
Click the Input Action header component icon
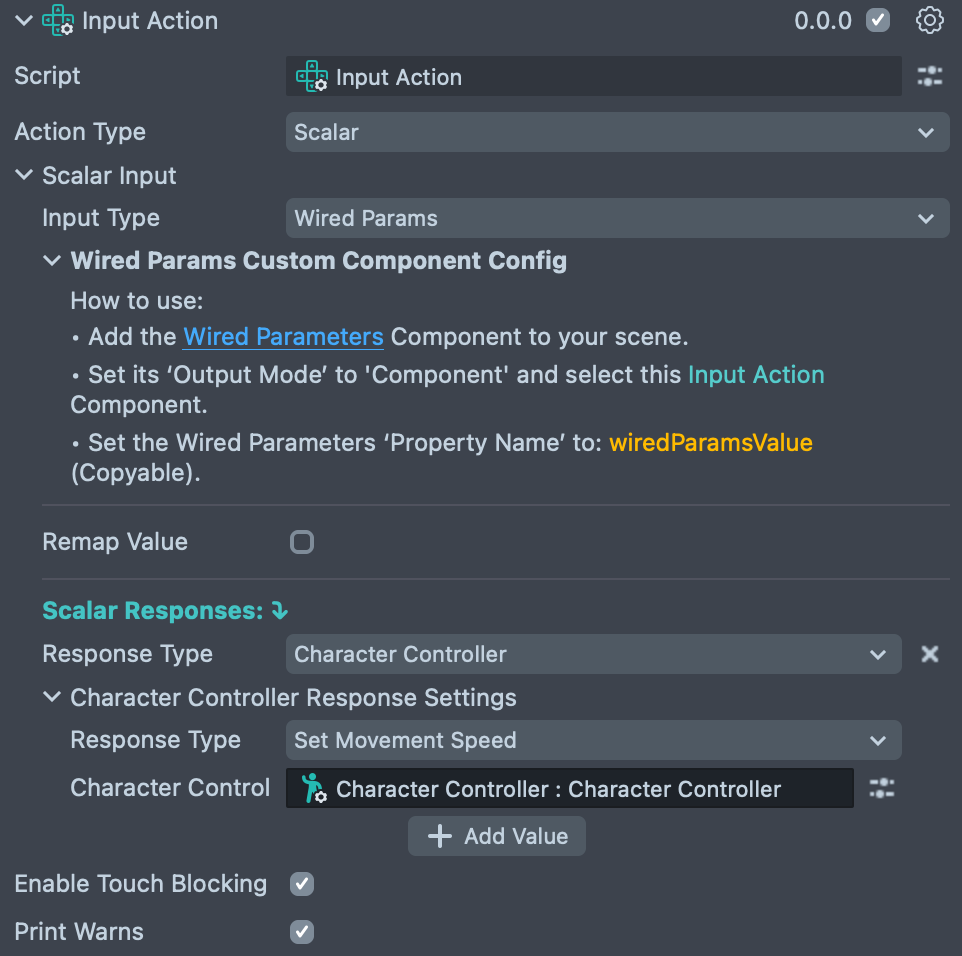(x=59, y=21)
